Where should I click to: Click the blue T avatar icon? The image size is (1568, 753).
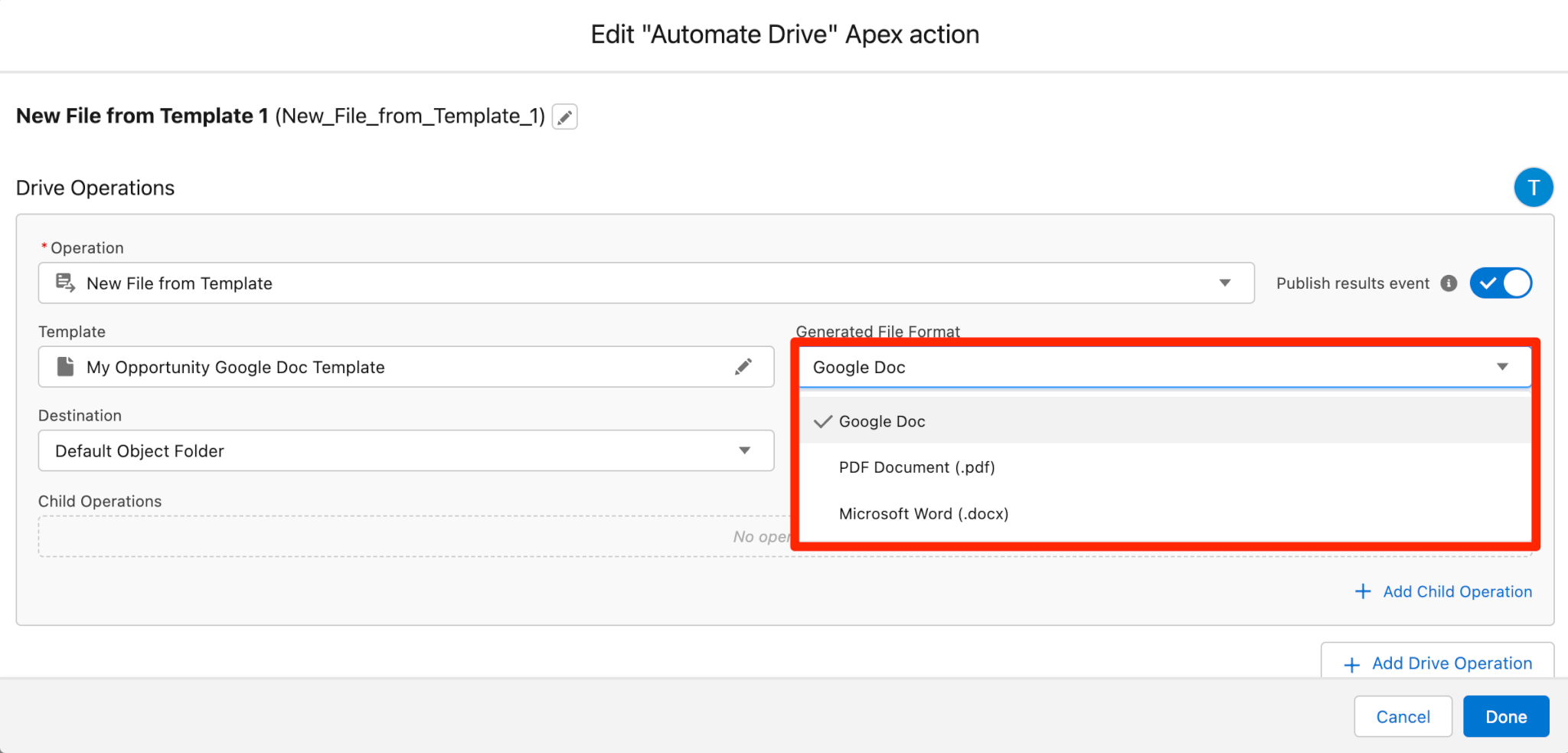(x=1533, y=188)
